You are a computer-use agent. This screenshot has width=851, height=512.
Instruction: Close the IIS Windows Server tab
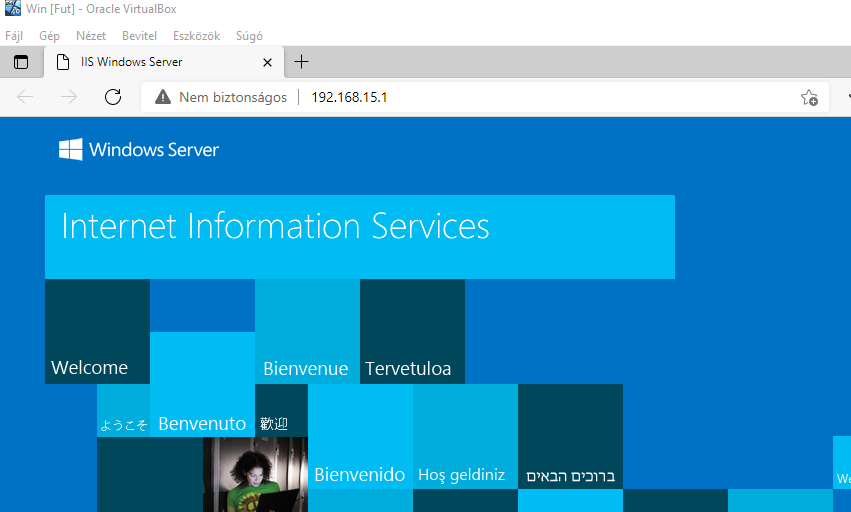(267, 62)
